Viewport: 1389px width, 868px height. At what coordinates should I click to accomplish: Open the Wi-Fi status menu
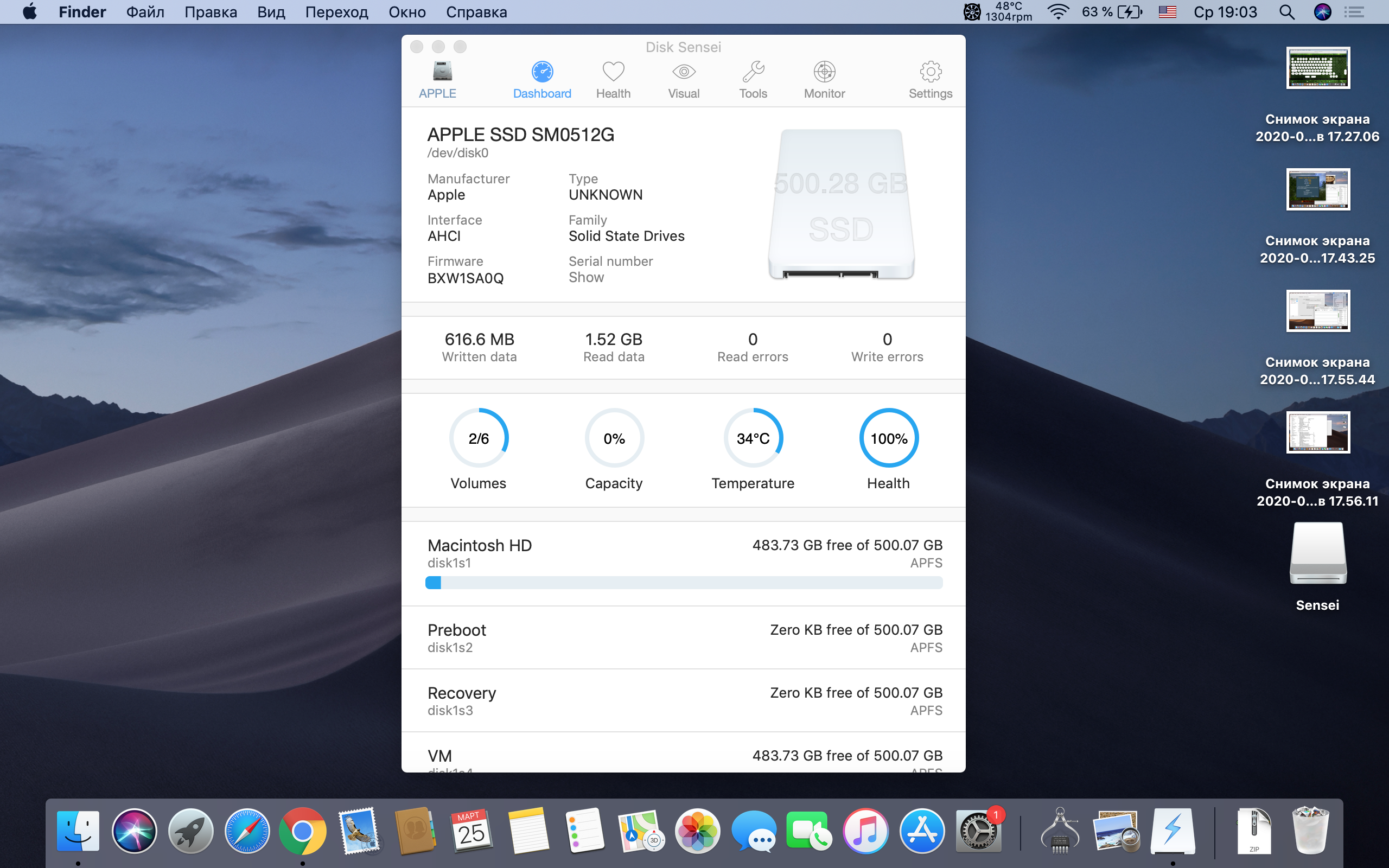tap(1058, 11)
